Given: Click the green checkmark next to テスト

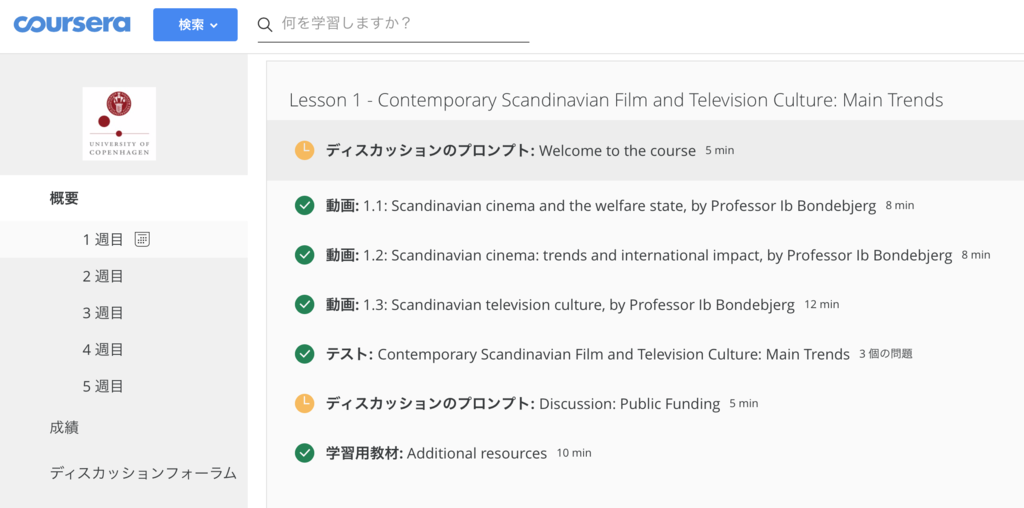Looking at the screenshot, I should (304, 354).
